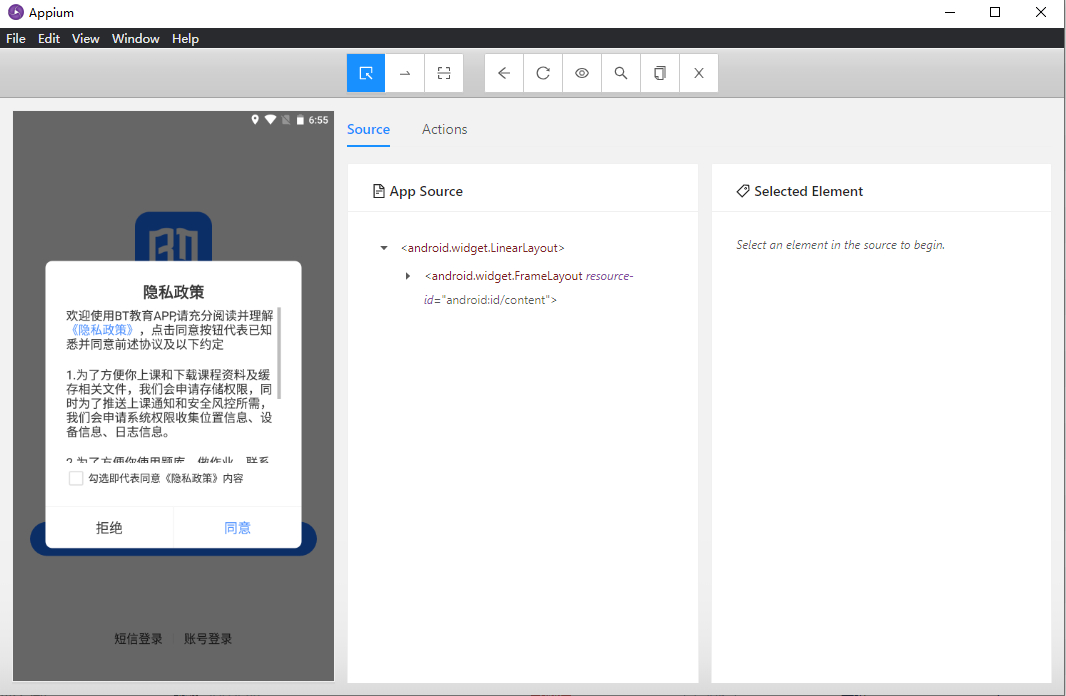Click the App Source document icon

[379, 192]
